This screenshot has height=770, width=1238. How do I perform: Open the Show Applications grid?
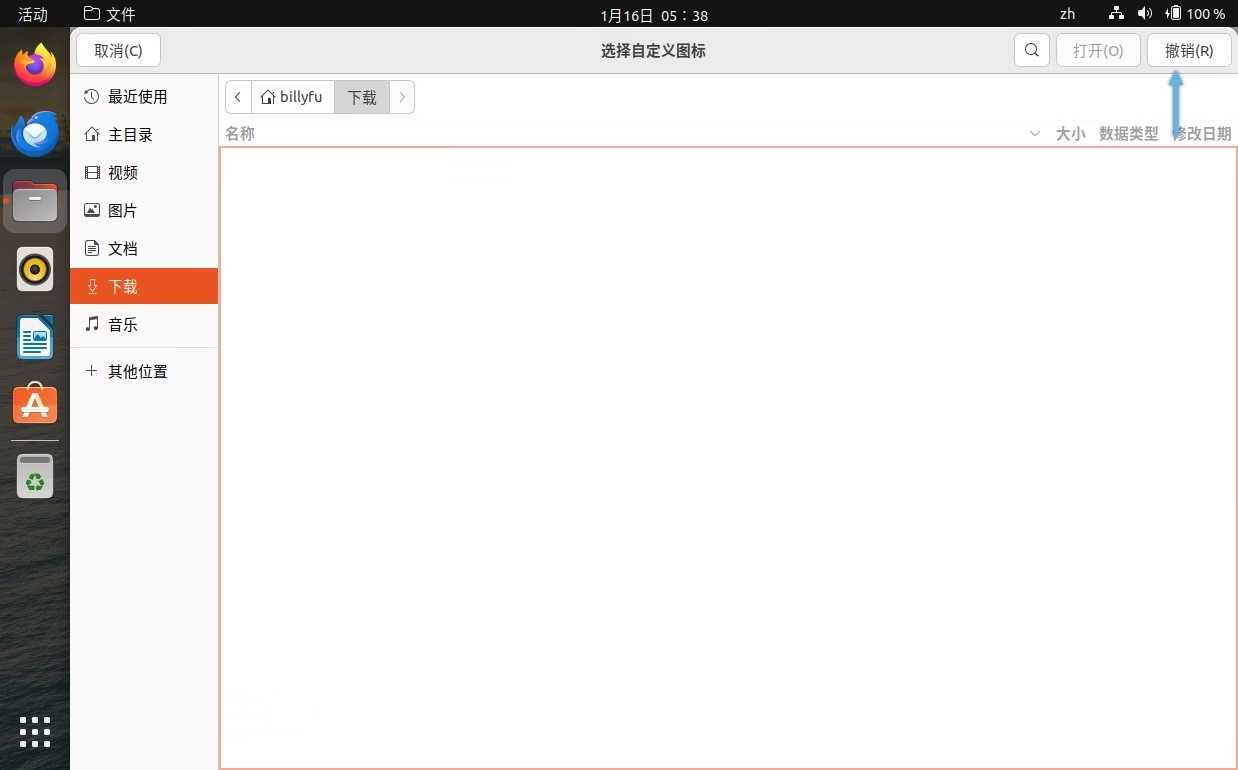point(34,732)
